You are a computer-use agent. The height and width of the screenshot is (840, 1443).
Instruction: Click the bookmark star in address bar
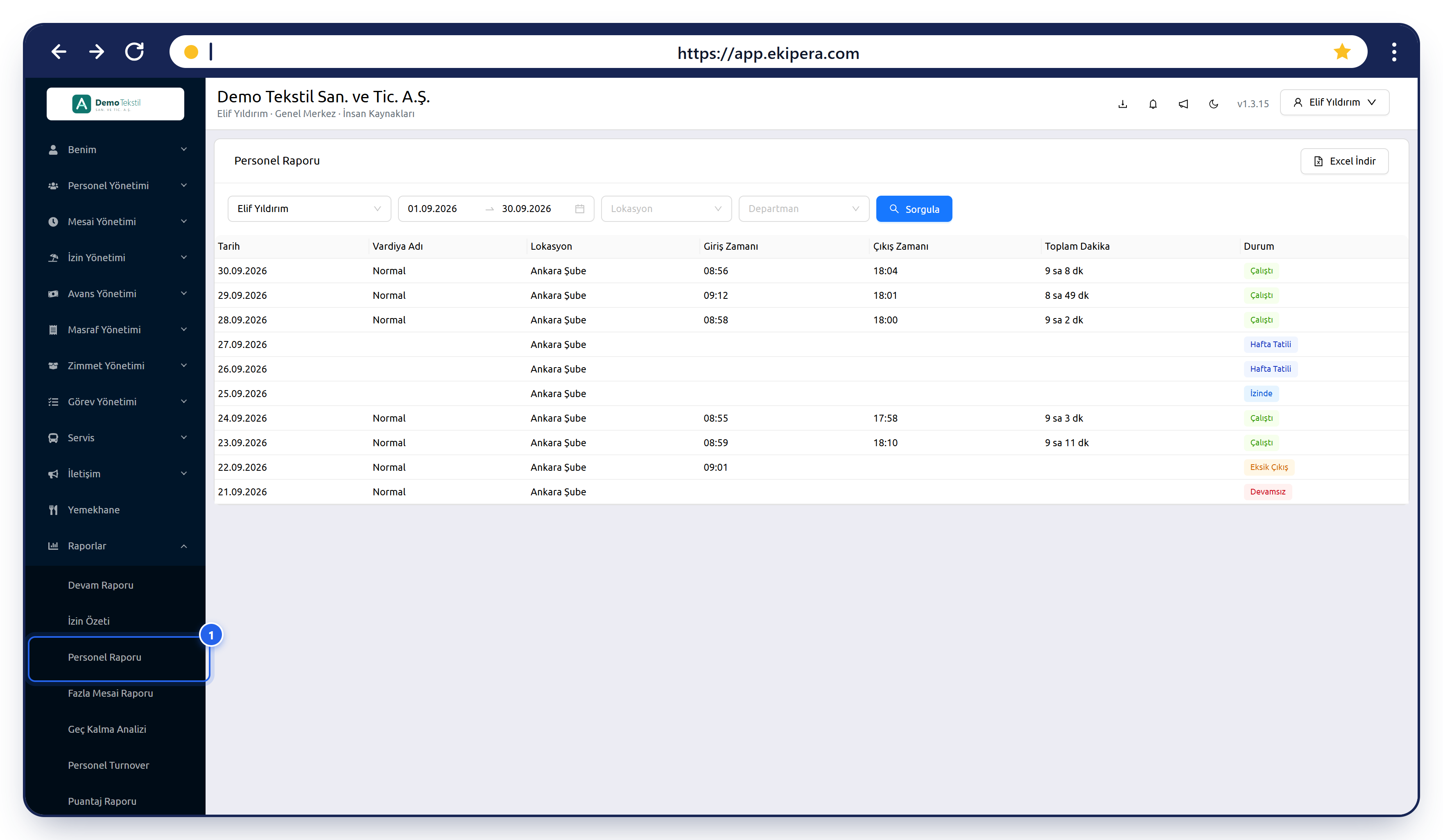1341,52
